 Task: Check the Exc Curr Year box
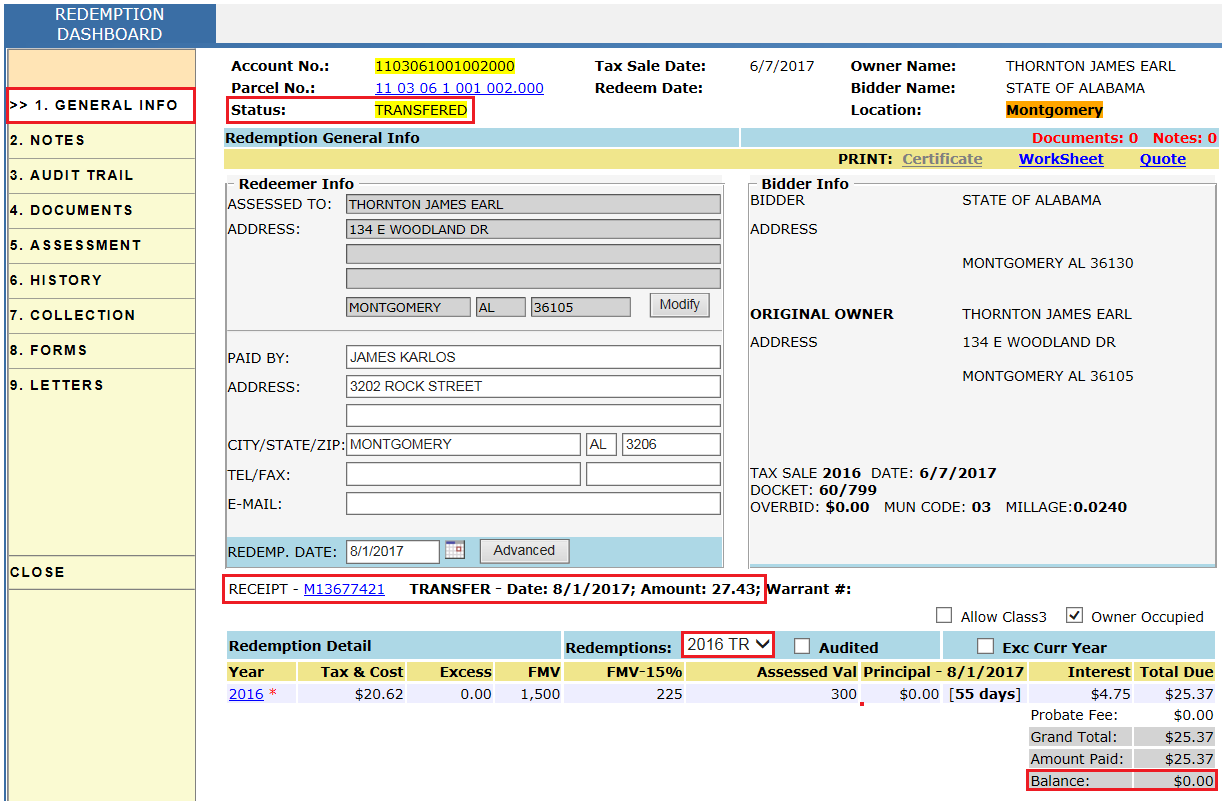[x=985, y=646]
